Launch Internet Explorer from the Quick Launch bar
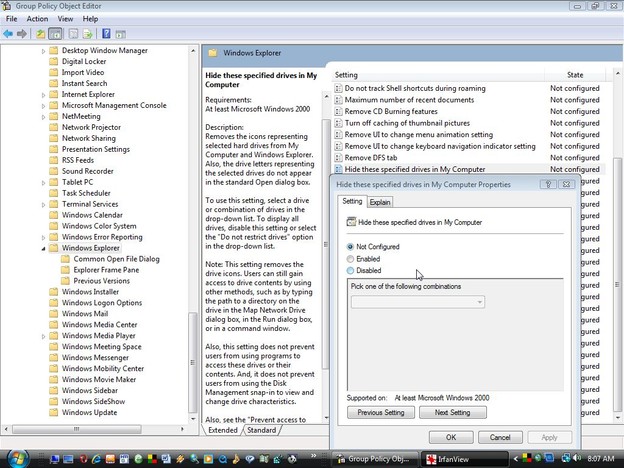This screenshot has width=624, height=468. 96,459
